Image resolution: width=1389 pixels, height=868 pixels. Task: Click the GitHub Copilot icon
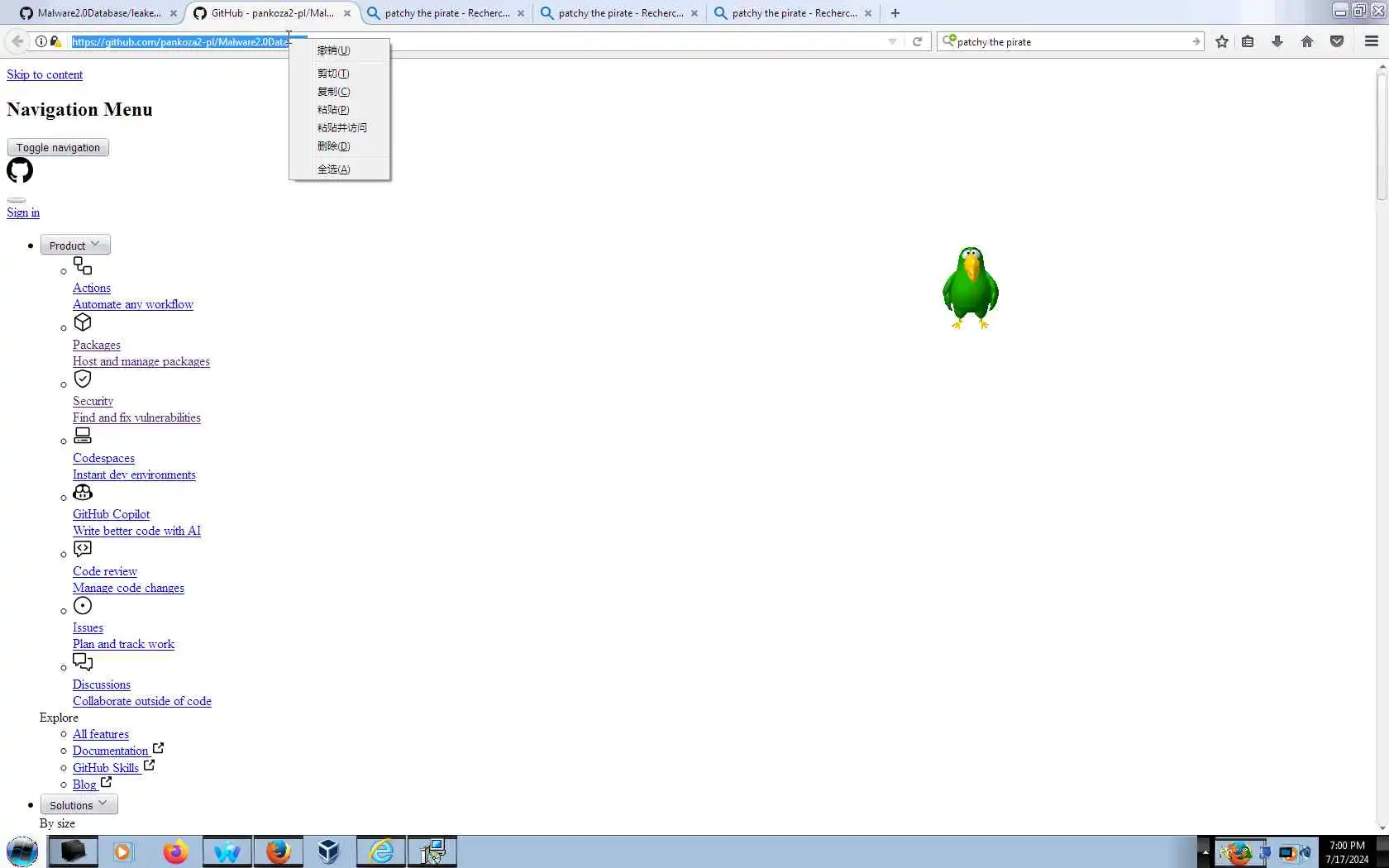click(83, 492)
